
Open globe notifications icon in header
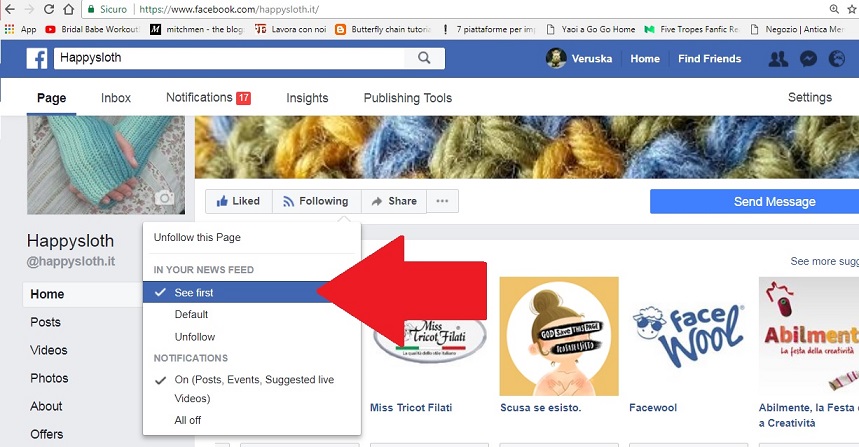click(x=837, y=59)
